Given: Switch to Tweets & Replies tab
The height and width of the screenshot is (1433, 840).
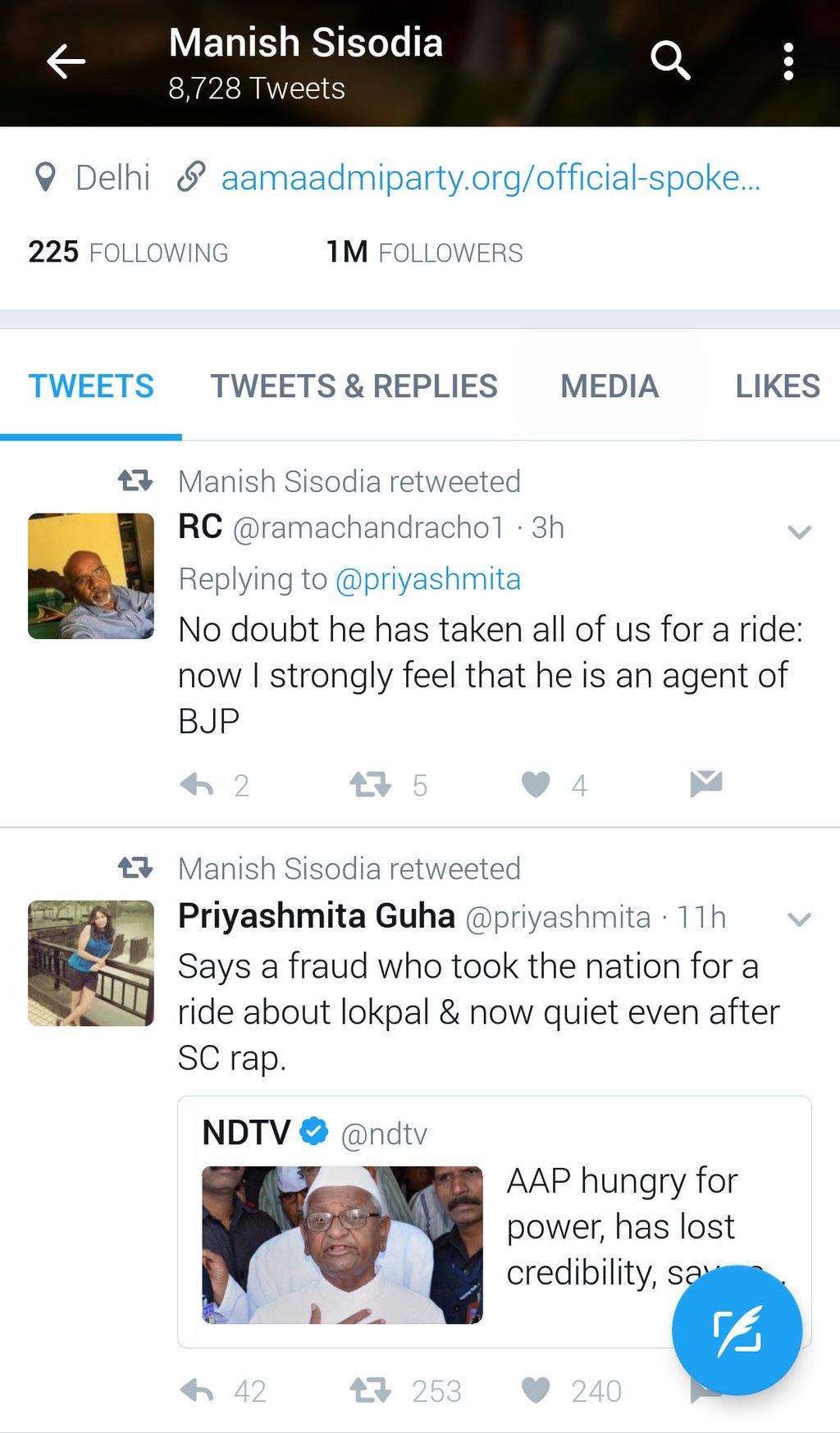Looking at the screenshot, I should click(x=354, y=386).
